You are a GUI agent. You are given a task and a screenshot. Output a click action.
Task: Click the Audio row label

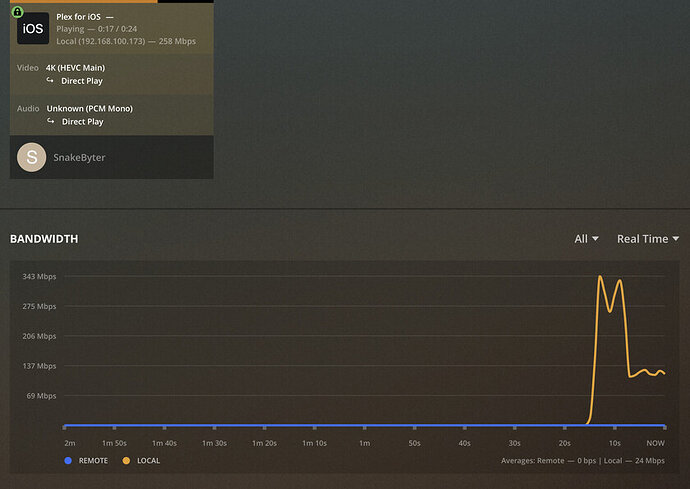tap(28, 108)
